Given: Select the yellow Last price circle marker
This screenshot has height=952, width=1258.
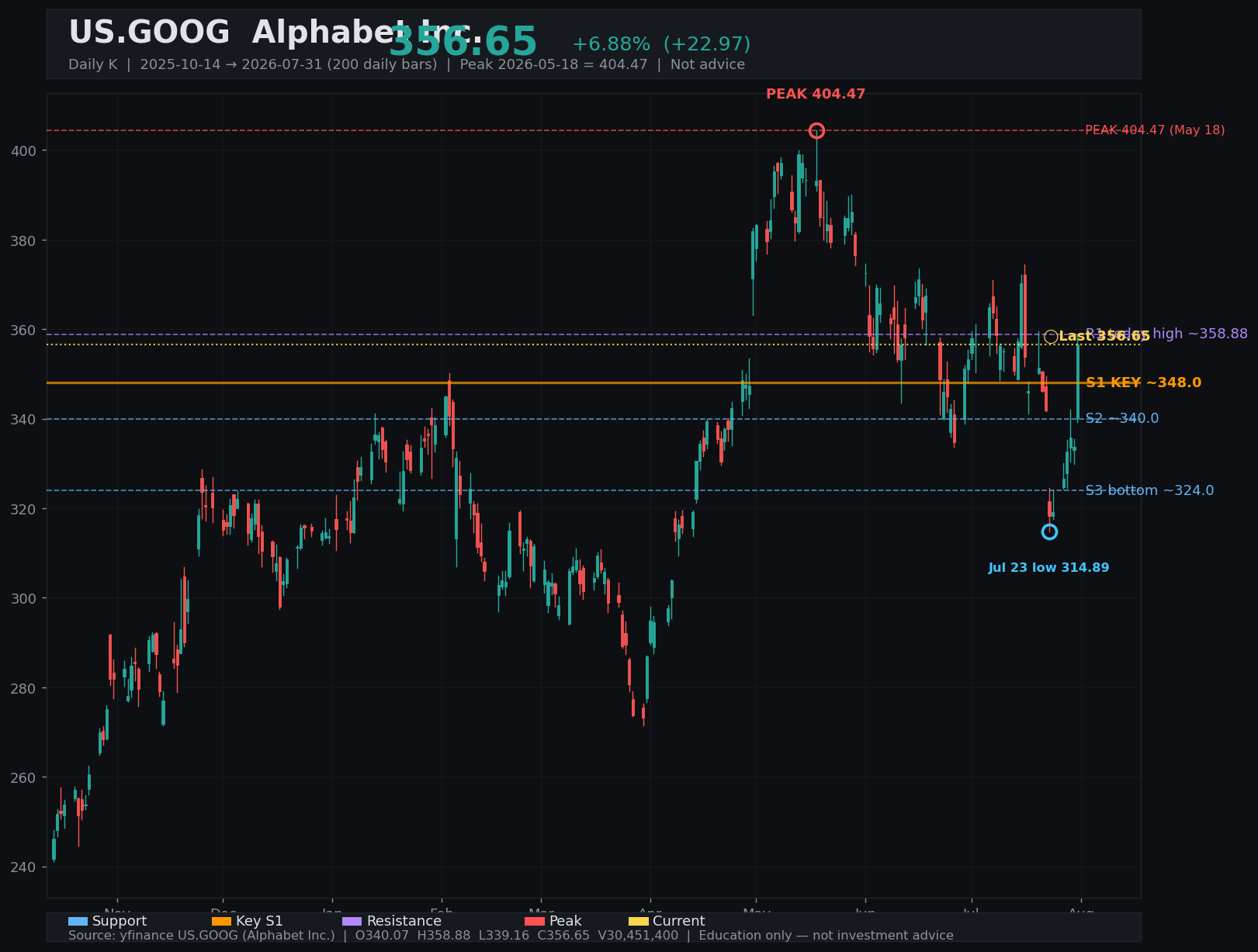Looking at the screenshot, I should (x=1051, y=337).
